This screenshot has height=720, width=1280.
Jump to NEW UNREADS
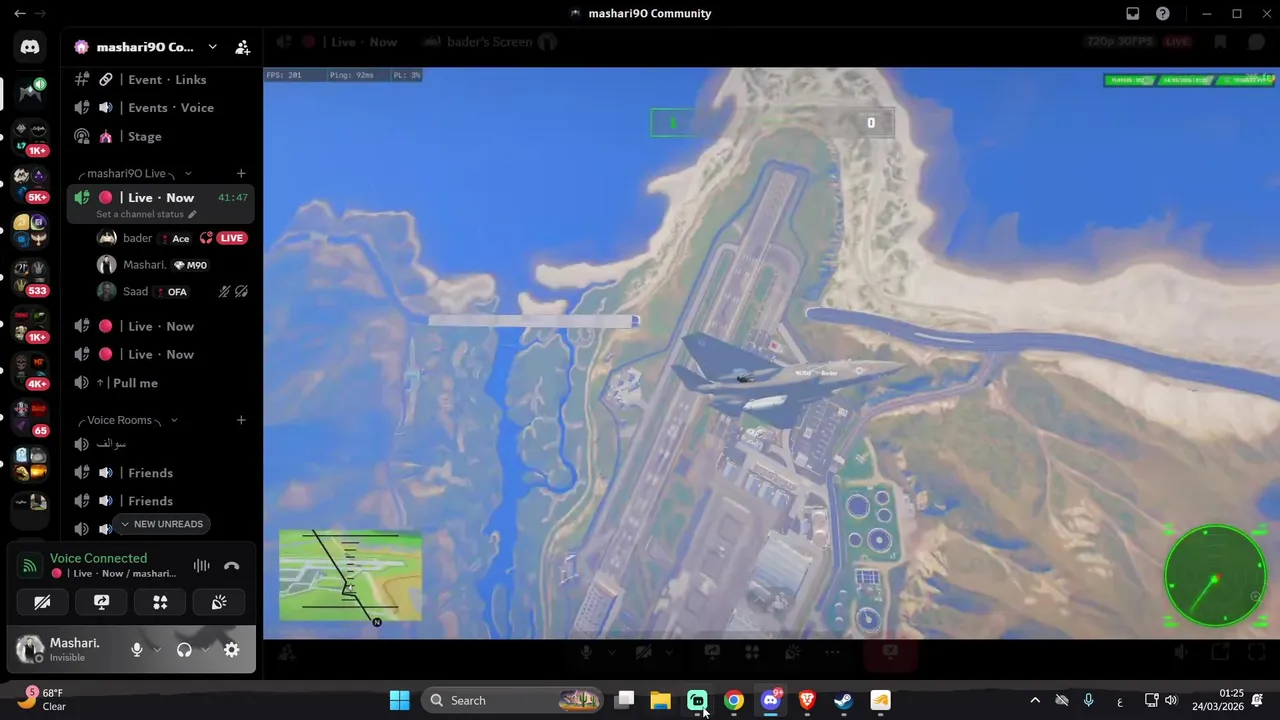[x=161, y=524]
